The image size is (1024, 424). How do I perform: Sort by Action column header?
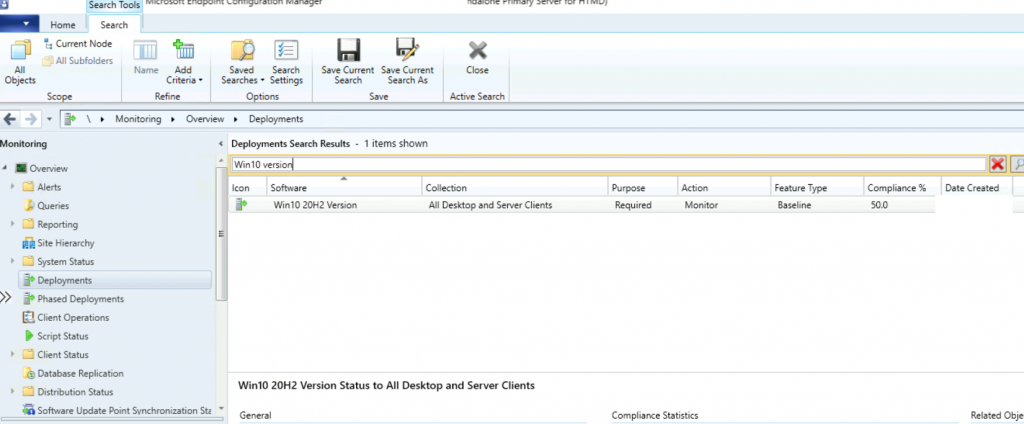click(x=725, y=188)
